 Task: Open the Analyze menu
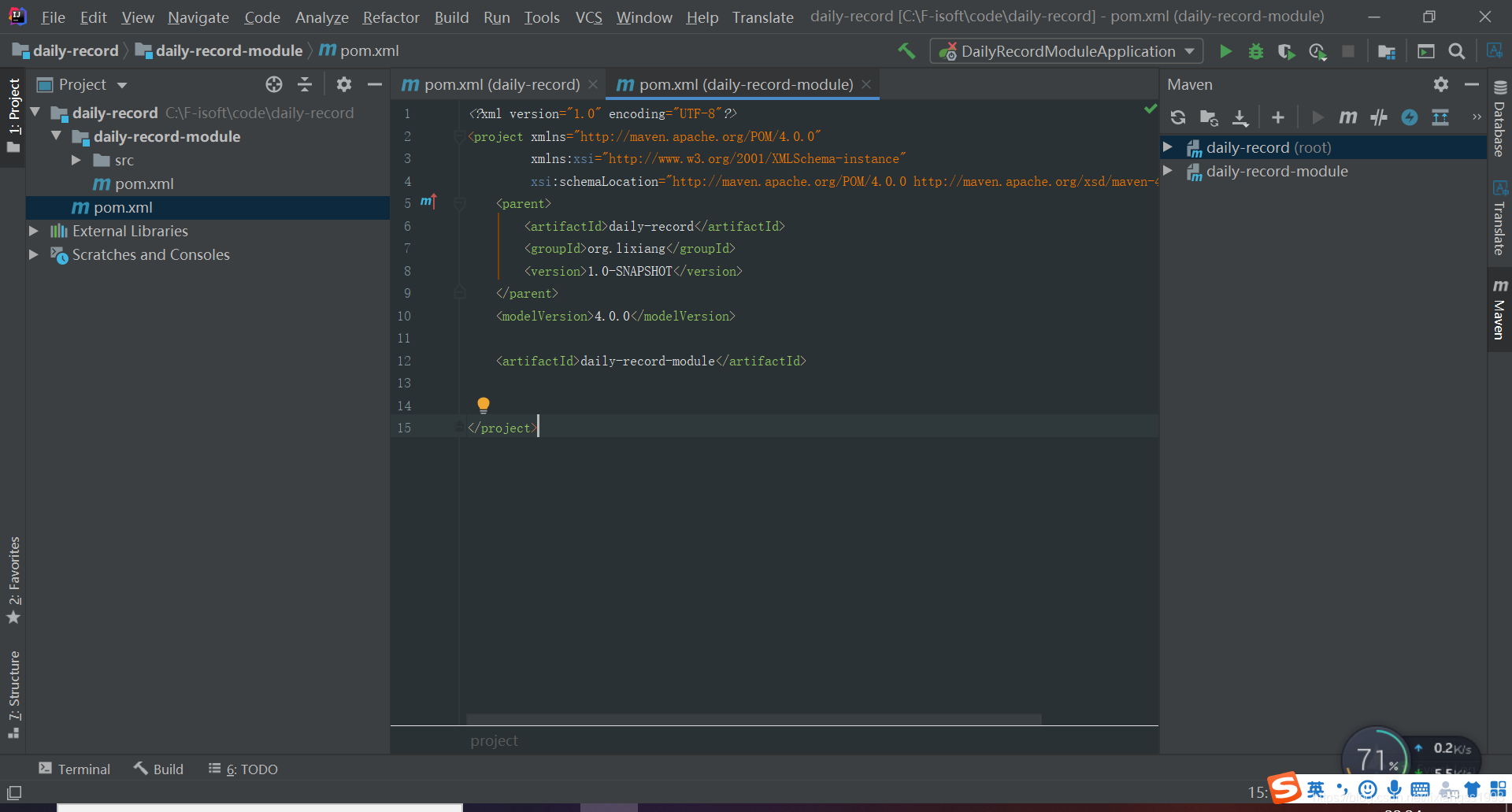[x=321, y=17]
